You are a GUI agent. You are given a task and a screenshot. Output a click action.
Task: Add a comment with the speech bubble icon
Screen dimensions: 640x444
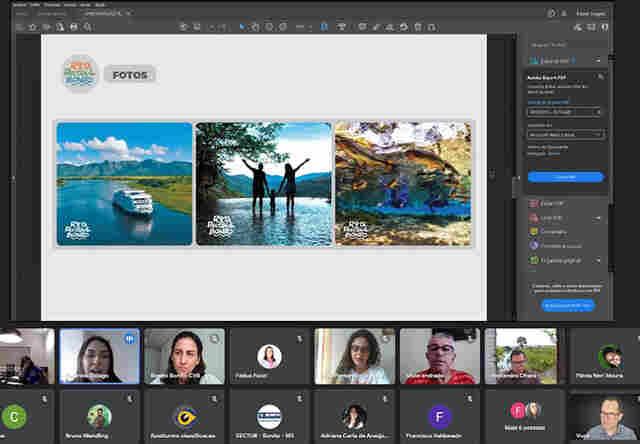[362, 27]
